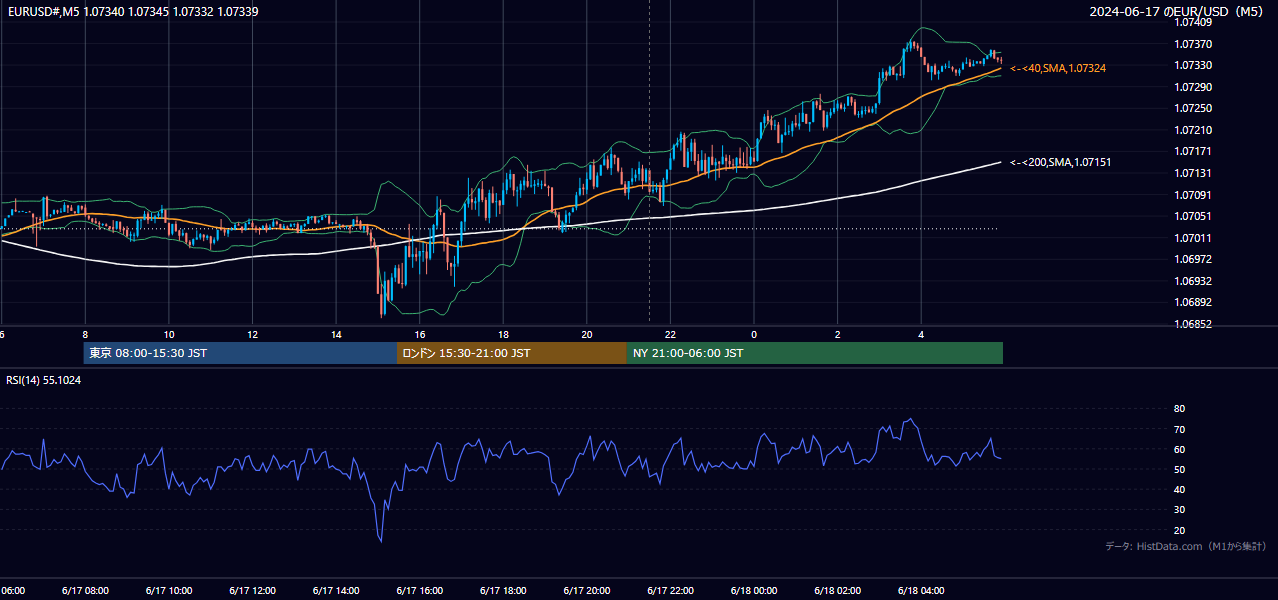Select the ロンドン 15:30-21:00 JST session bar
Image resolution: width=1278 pixels, height=600 pixels.
tap(512, 353)
